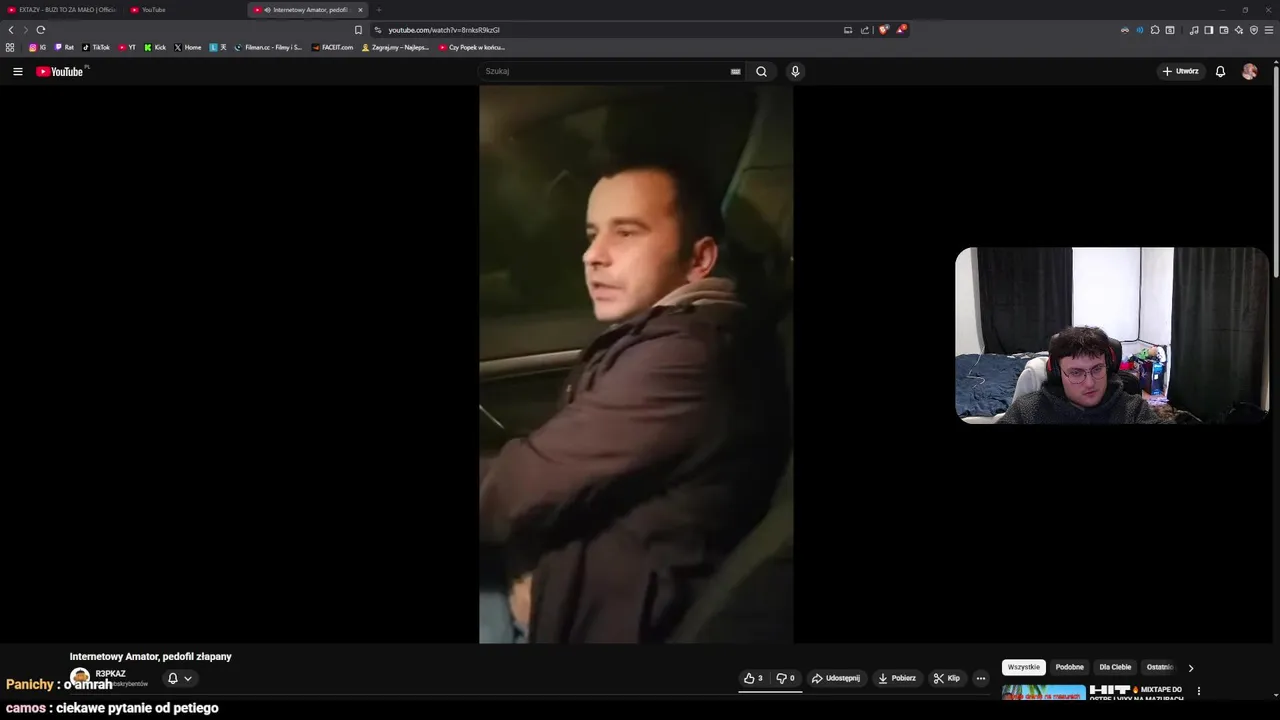Viewport: 1280px width, 720px height.
Task: Reload the current page
Action: [40, 30]
